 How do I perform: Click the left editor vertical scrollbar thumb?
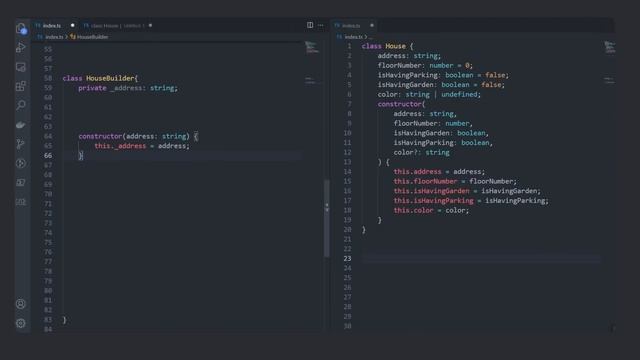327,218
